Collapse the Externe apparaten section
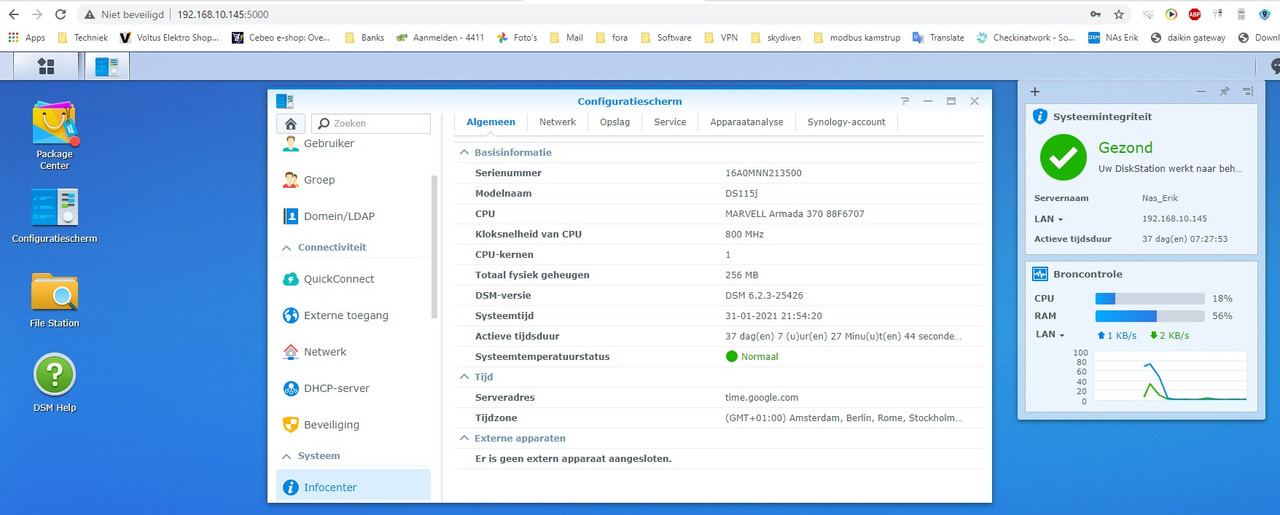The image size is (1280, 515). pyautogui.click(x=464, y=438)
